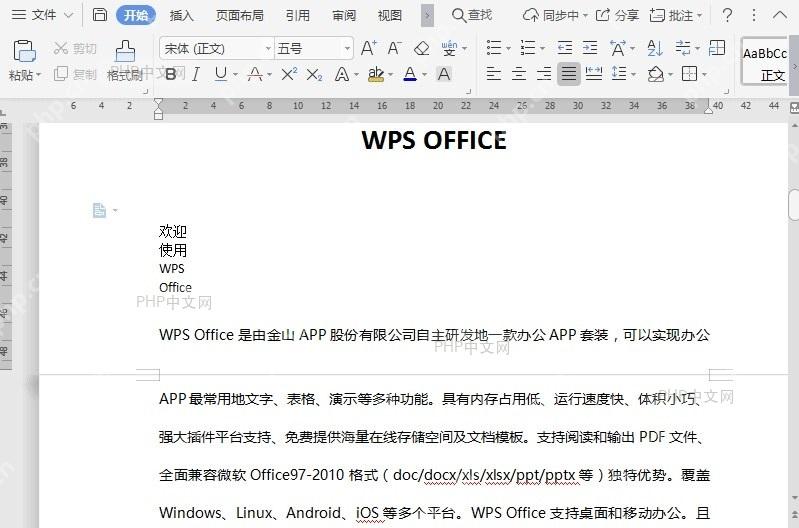799x528 pixels.
Task: Align text right
Action: tap(544, 74)
